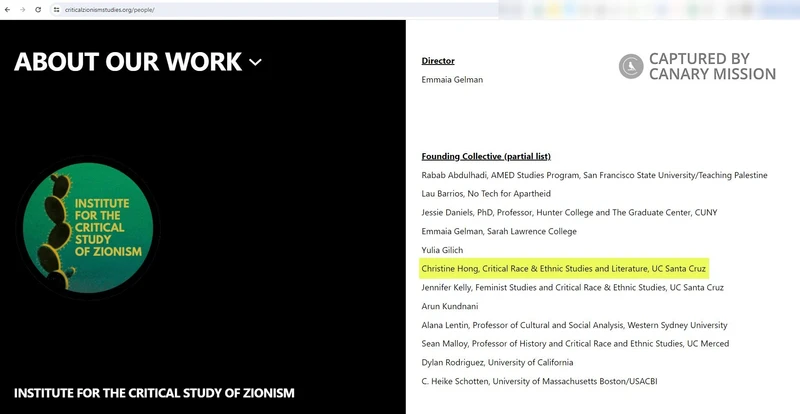Click Rabab Abdulhadi list entry
This screenshot has width=800, height=414.
click(594, 175)
